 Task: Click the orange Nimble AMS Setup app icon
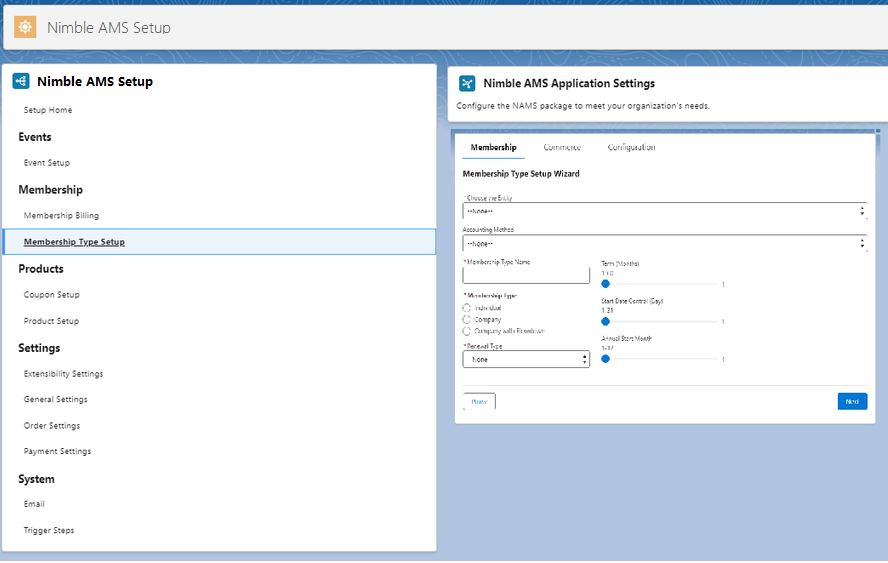[x=25, y=27]
